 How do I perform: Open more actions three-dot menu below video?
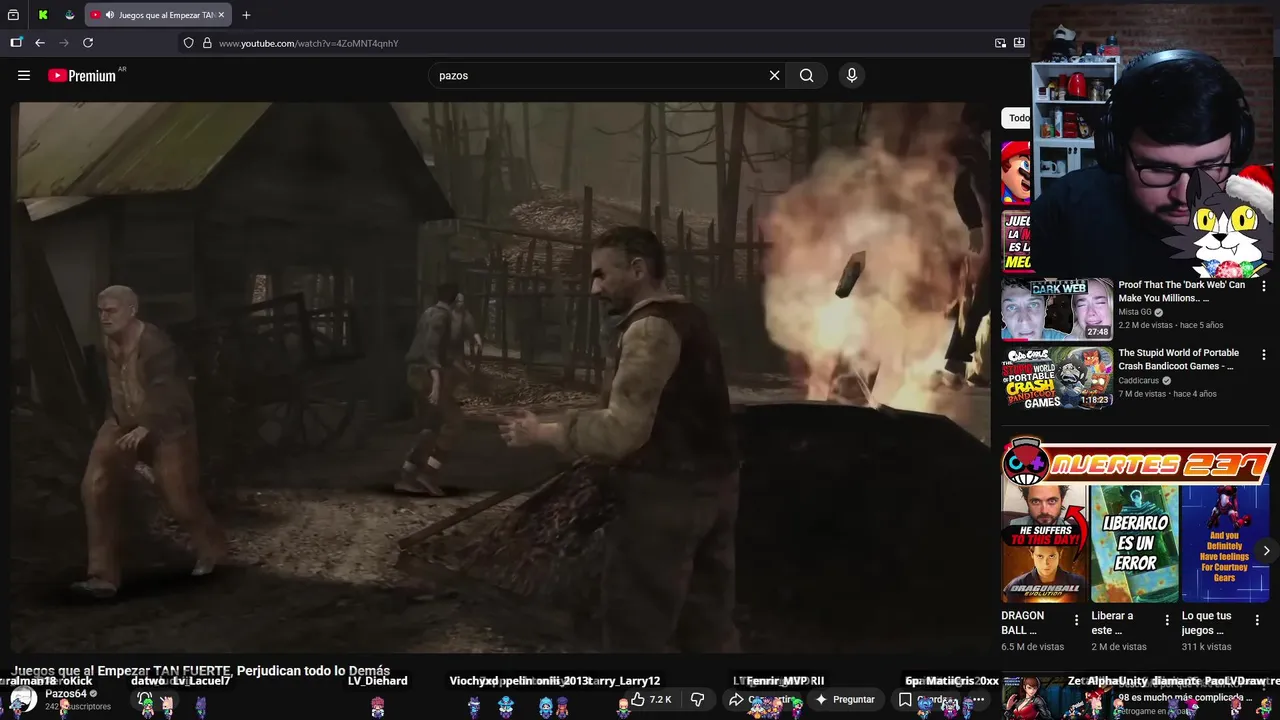[979, 699]
